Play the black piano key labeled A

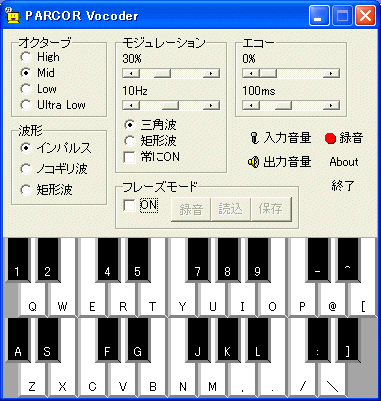(x=17, y=340)
